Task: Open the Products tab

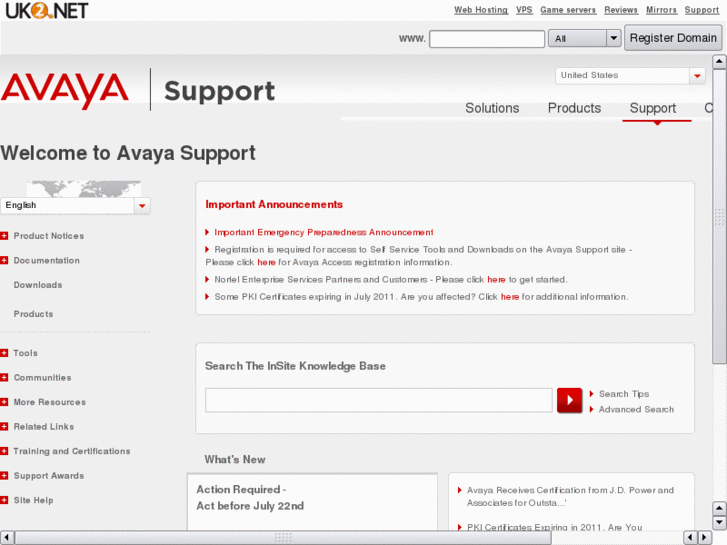Action: pos(574,108)
